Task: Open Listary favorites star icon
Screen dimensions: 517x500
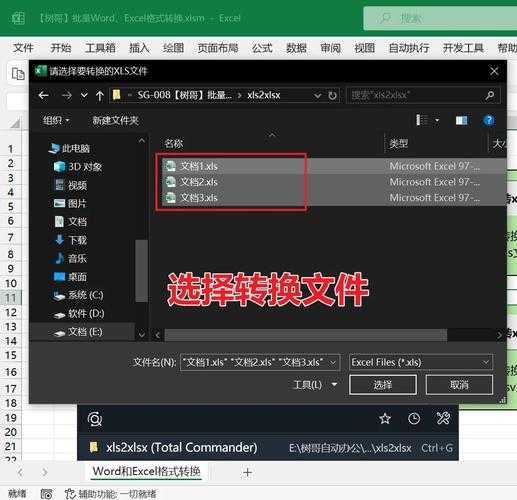Action: (x=385, y=419)
